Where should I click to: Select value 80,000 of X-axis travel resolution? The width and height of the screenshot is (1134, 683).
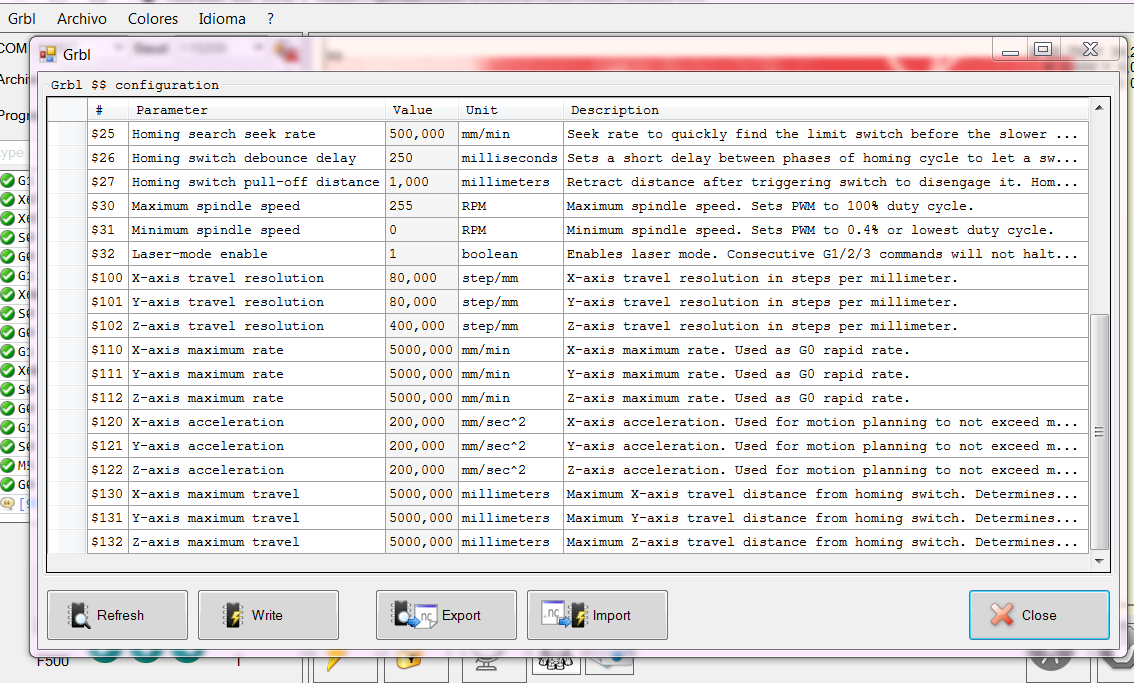pos(422,278)
